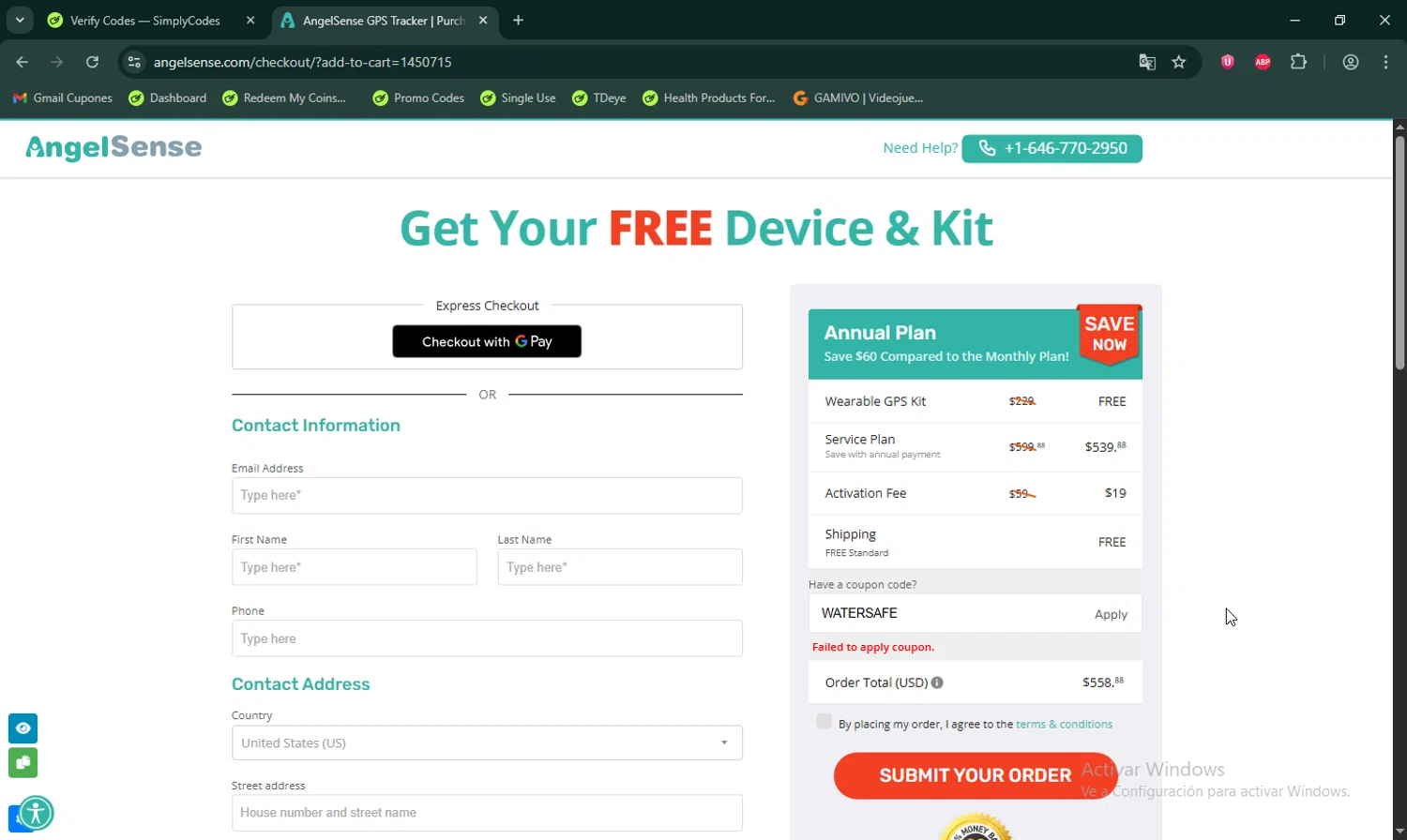Expand the Country United States dropdown
This screenshot has width=1407, height=840.
[x=487, y=742]
